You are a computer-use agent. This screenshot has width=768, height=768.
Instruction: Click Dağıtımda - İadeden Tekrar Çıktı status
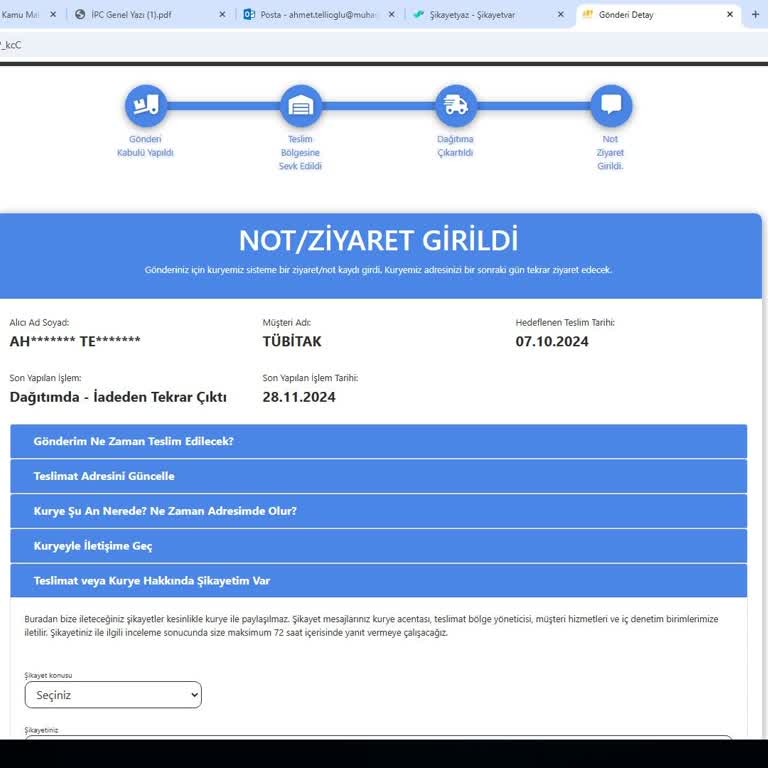[118, 397]
